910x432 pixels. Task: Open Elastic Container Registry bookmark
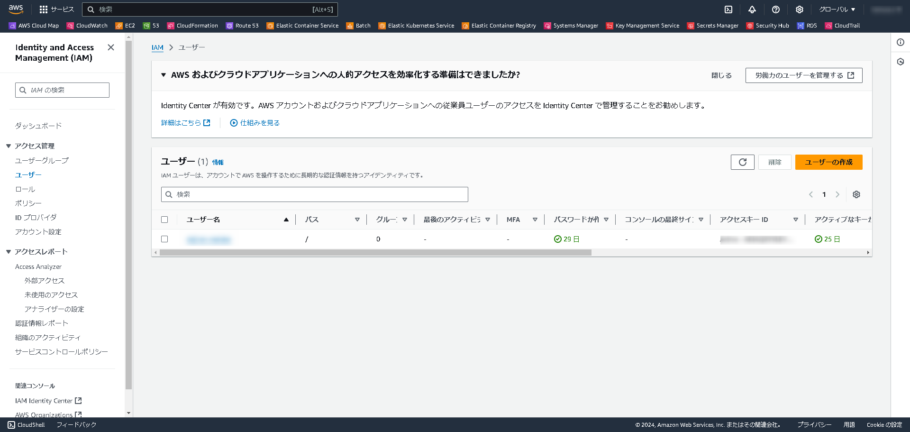500,26
